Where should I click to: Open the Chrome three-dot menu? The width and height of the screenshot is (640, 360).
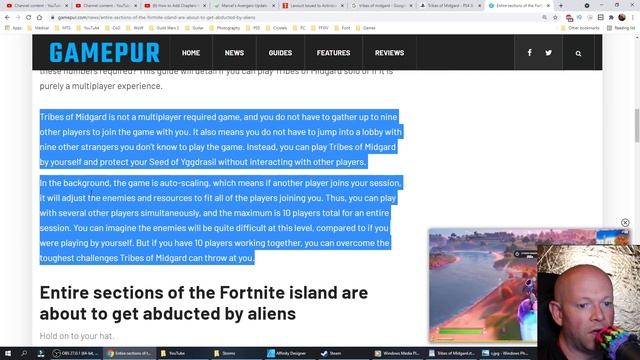coord(633,18)
